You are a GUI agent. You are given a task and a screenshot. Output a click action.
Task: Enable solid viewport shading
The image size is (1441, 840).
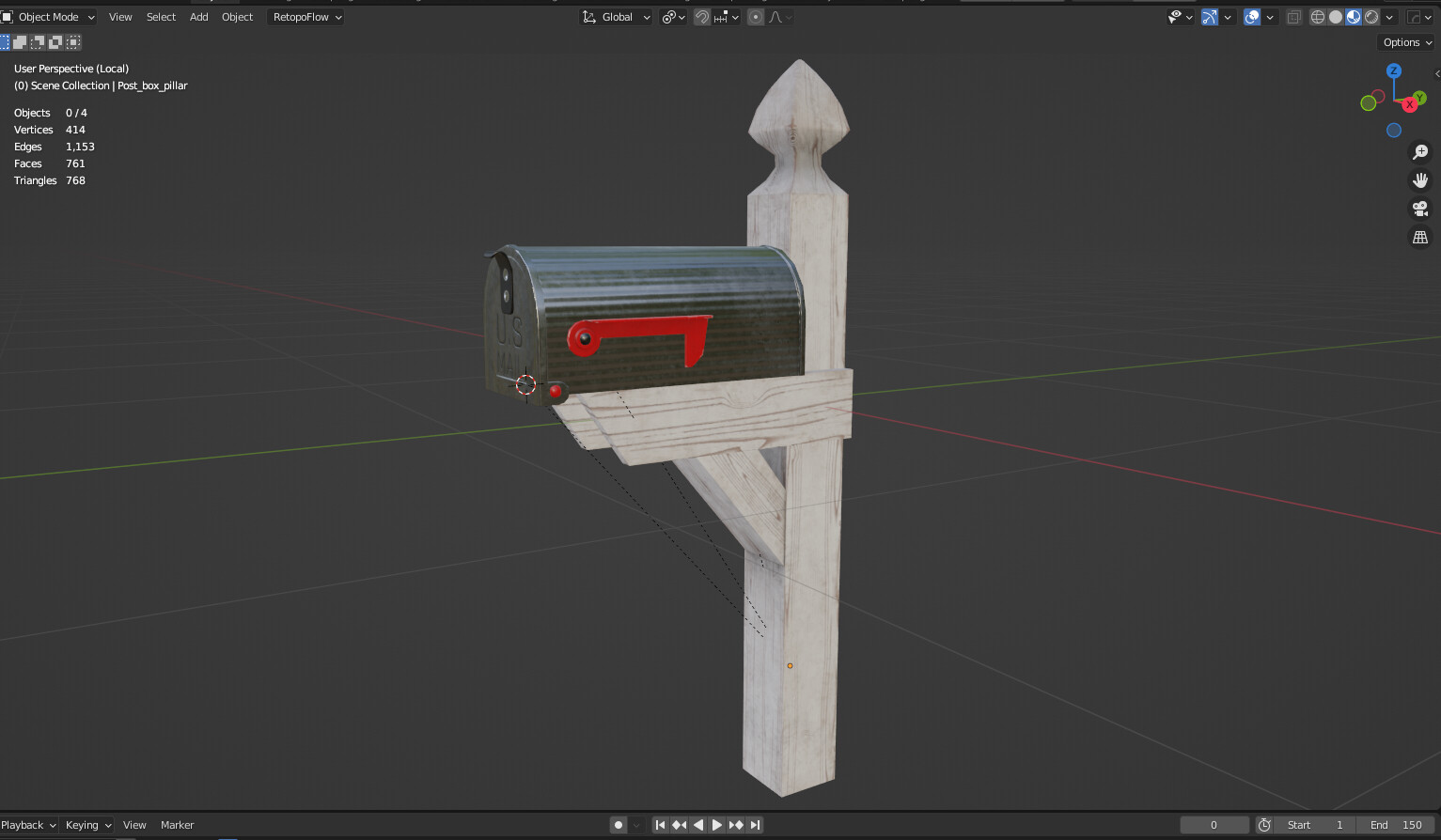[x=1335, y=16]
